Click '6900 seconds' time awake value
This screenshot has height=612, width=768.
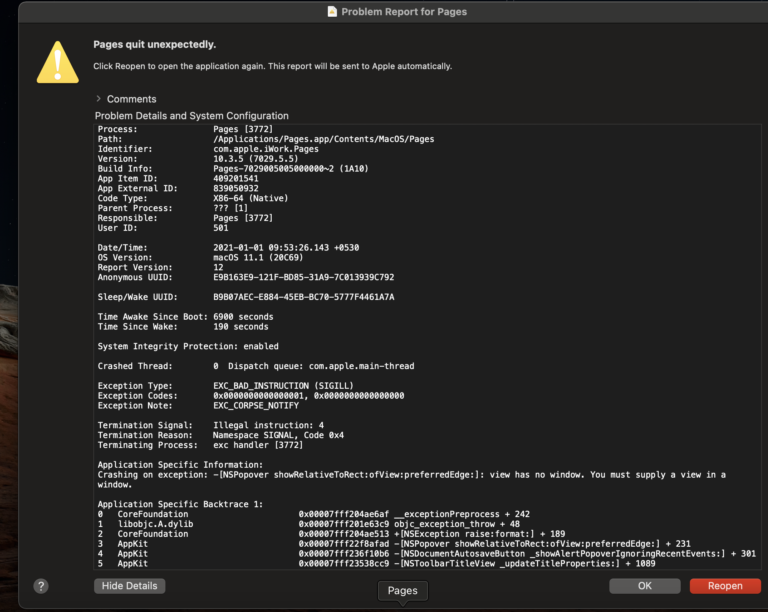pyautogui.click(x=243, y=317)
